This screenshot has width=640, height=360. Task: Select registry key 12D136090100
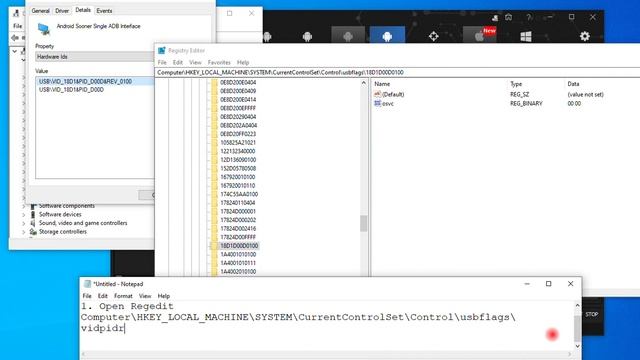point(238,160)
